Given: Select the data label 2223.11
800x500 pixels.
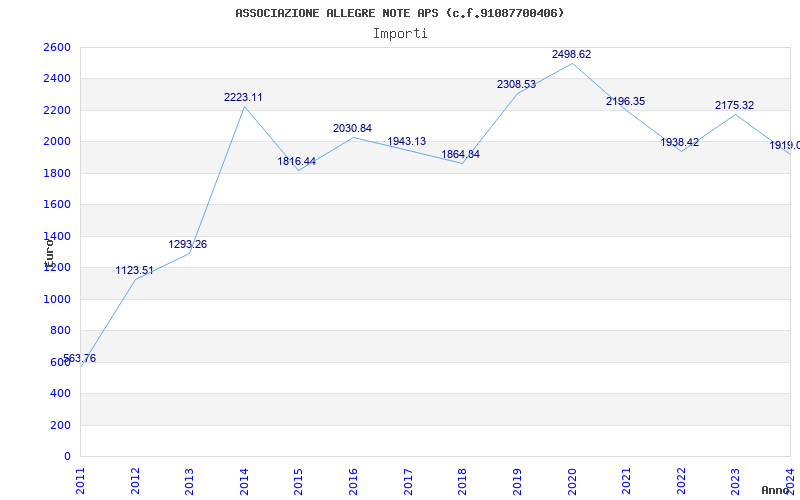Looking at the screenshot, I should click(x=243, y=97).
